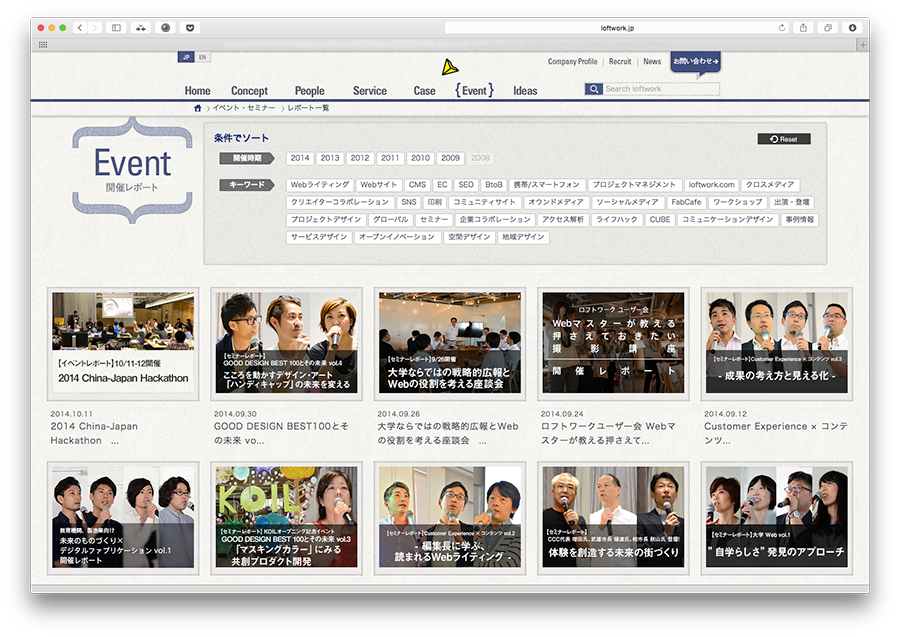Click the Recruit link

tap(620, 62)
